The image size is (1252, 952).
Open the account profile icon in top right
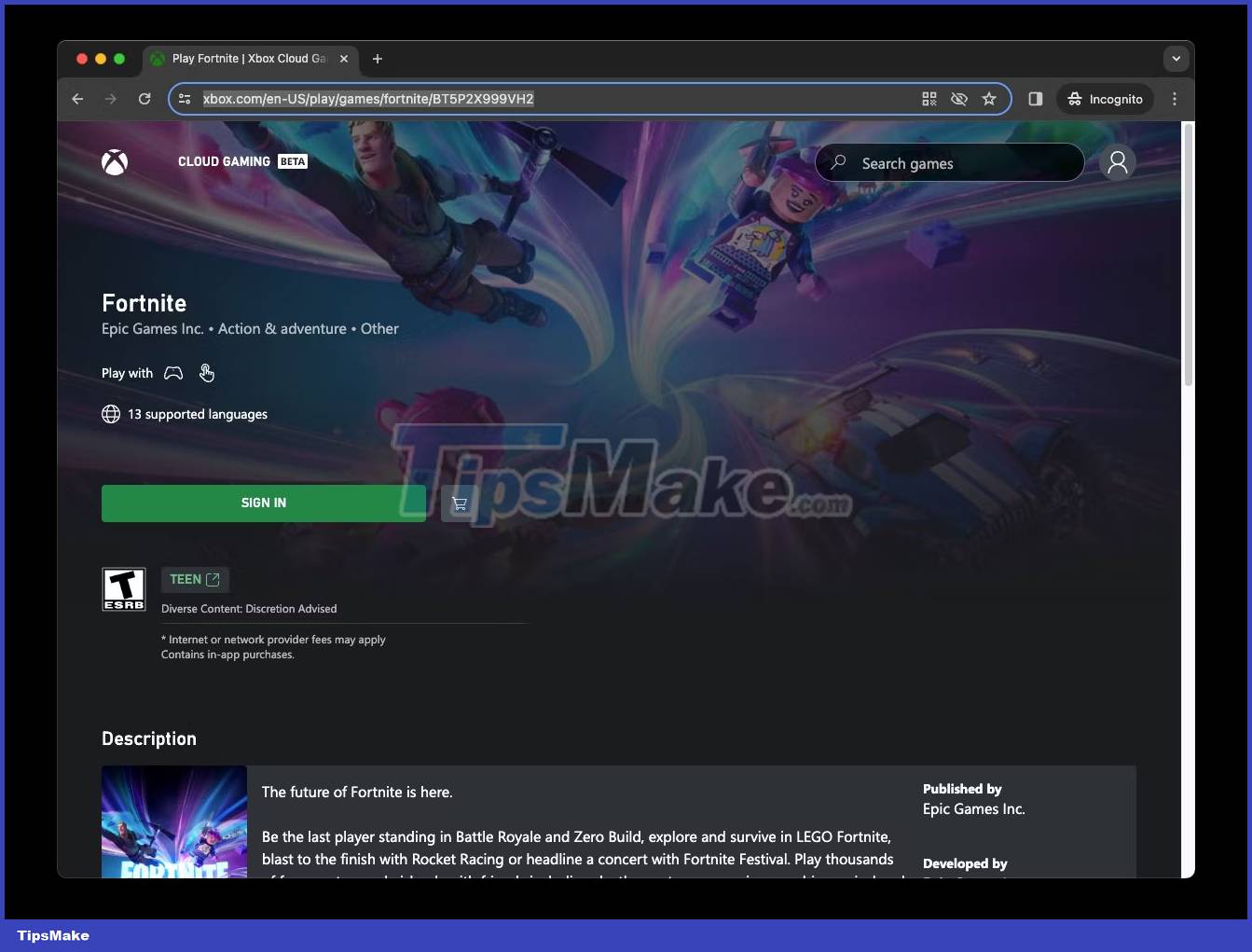(x=1117, y=162)
